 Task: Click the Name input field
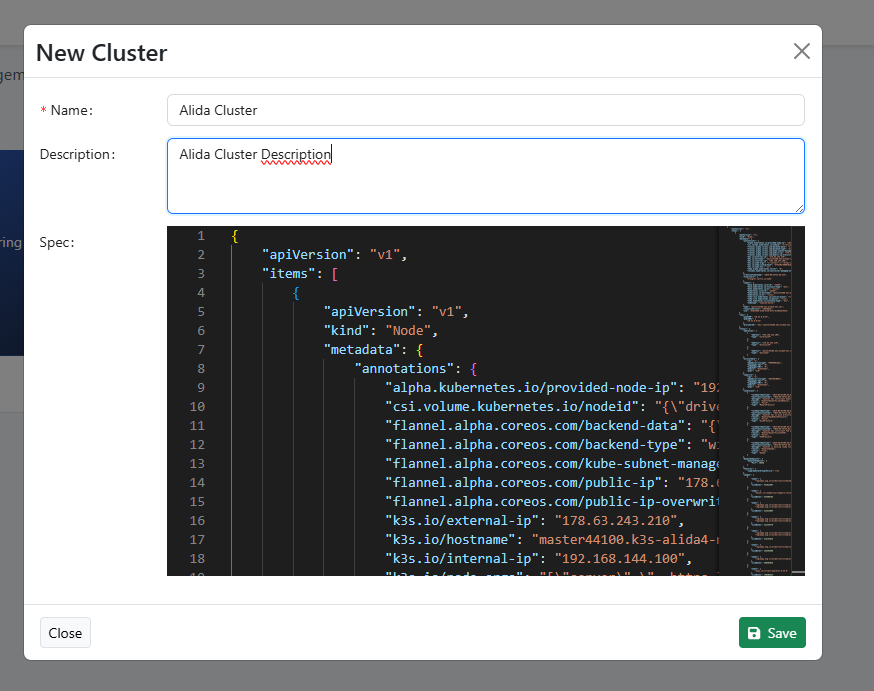[485, 110]
